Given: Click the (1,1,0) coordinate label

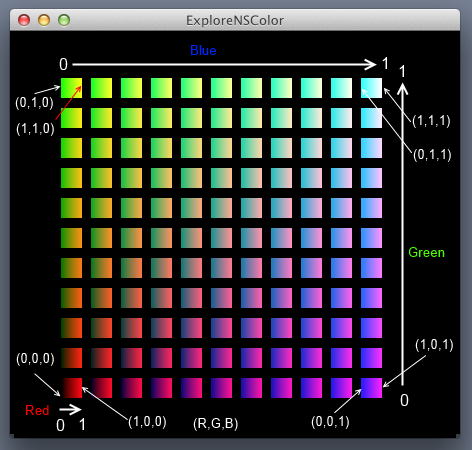Looking at the screenshot, I should [x=35, y=128].
